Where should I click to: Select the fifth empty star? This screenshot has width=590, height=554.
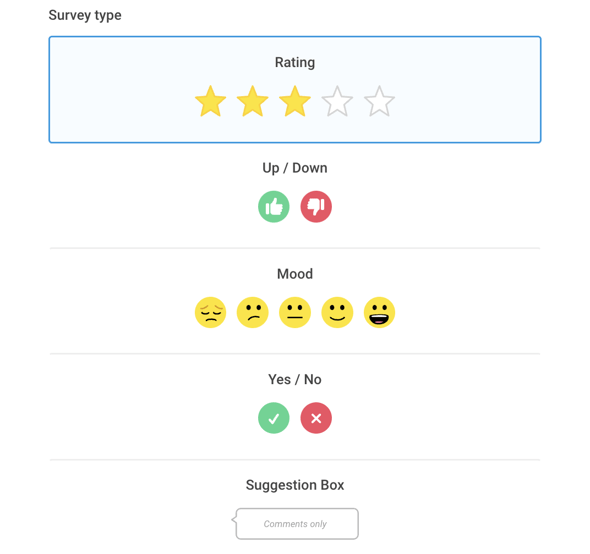coord(379,101)
